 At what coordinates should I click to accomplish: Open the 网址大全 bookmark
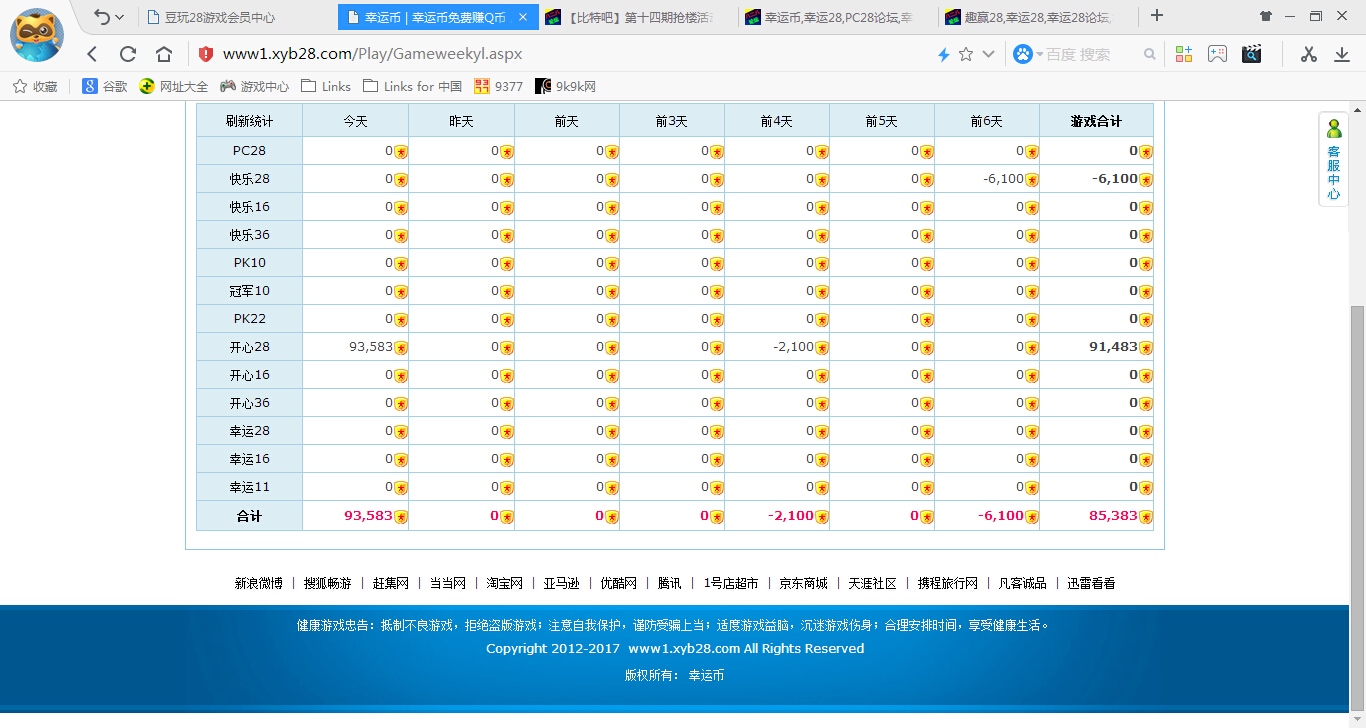pos(174,87)
